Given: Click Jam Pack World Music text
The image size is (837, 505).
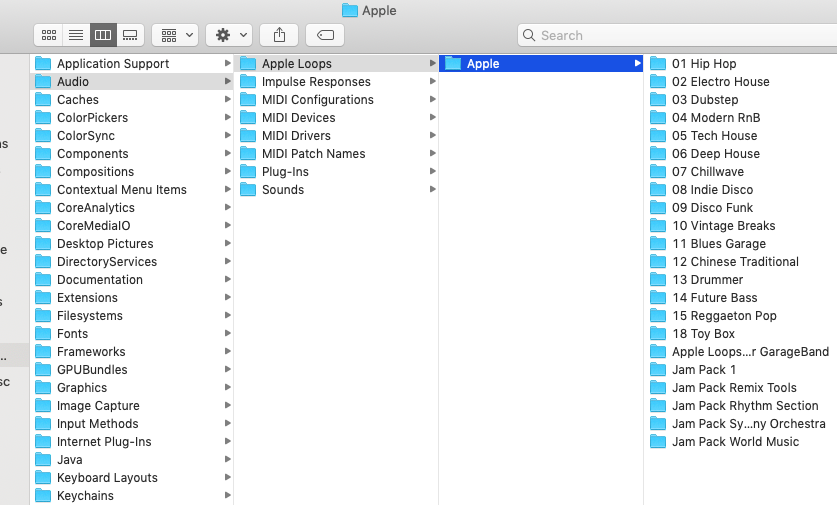Looking at the screenshot, I should pos(736,442).
